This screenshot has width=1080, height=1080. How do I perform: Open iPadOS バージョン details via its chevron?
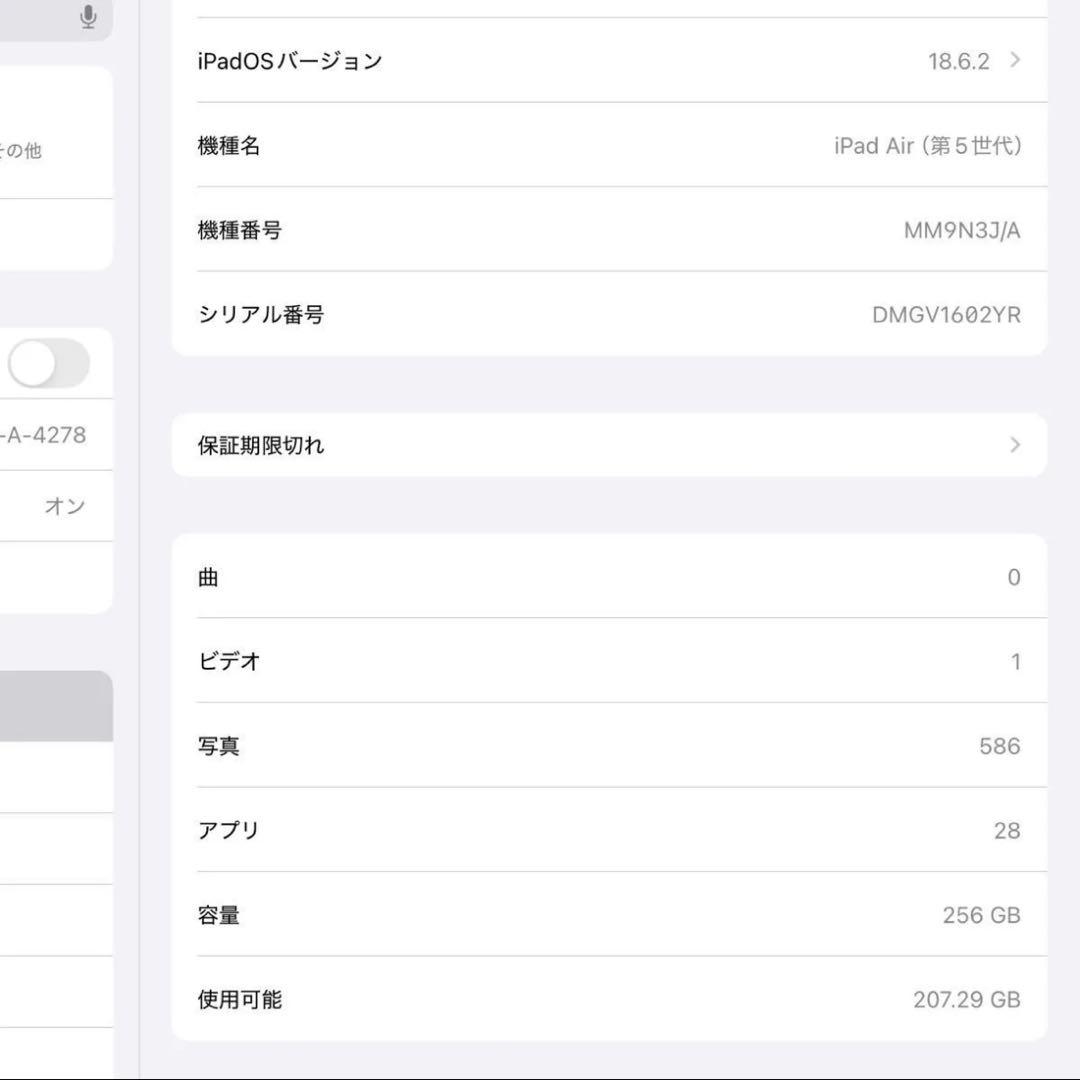tap(1014, 60)
